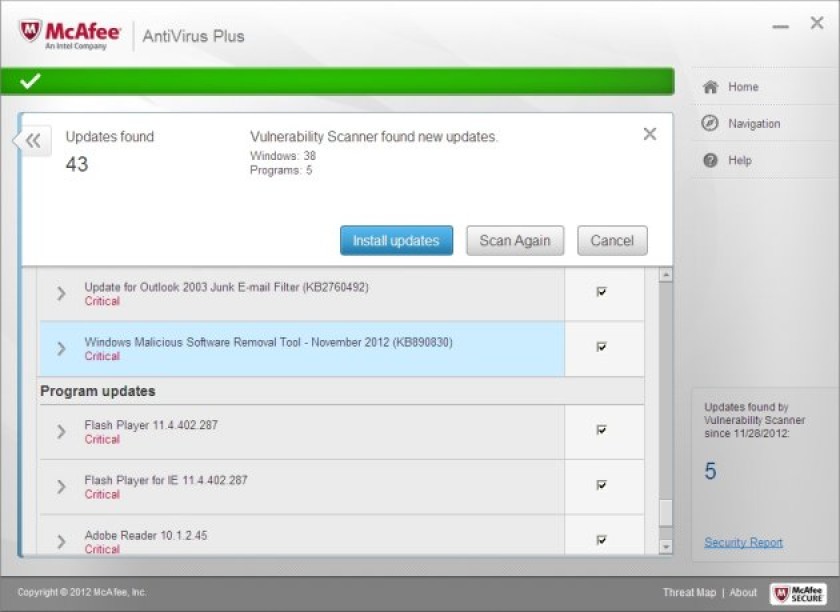This screenshot has width=840, height=612.
Task: Uncheck Windows Malicious Software Removal Tool update
Action: (601, 347)
